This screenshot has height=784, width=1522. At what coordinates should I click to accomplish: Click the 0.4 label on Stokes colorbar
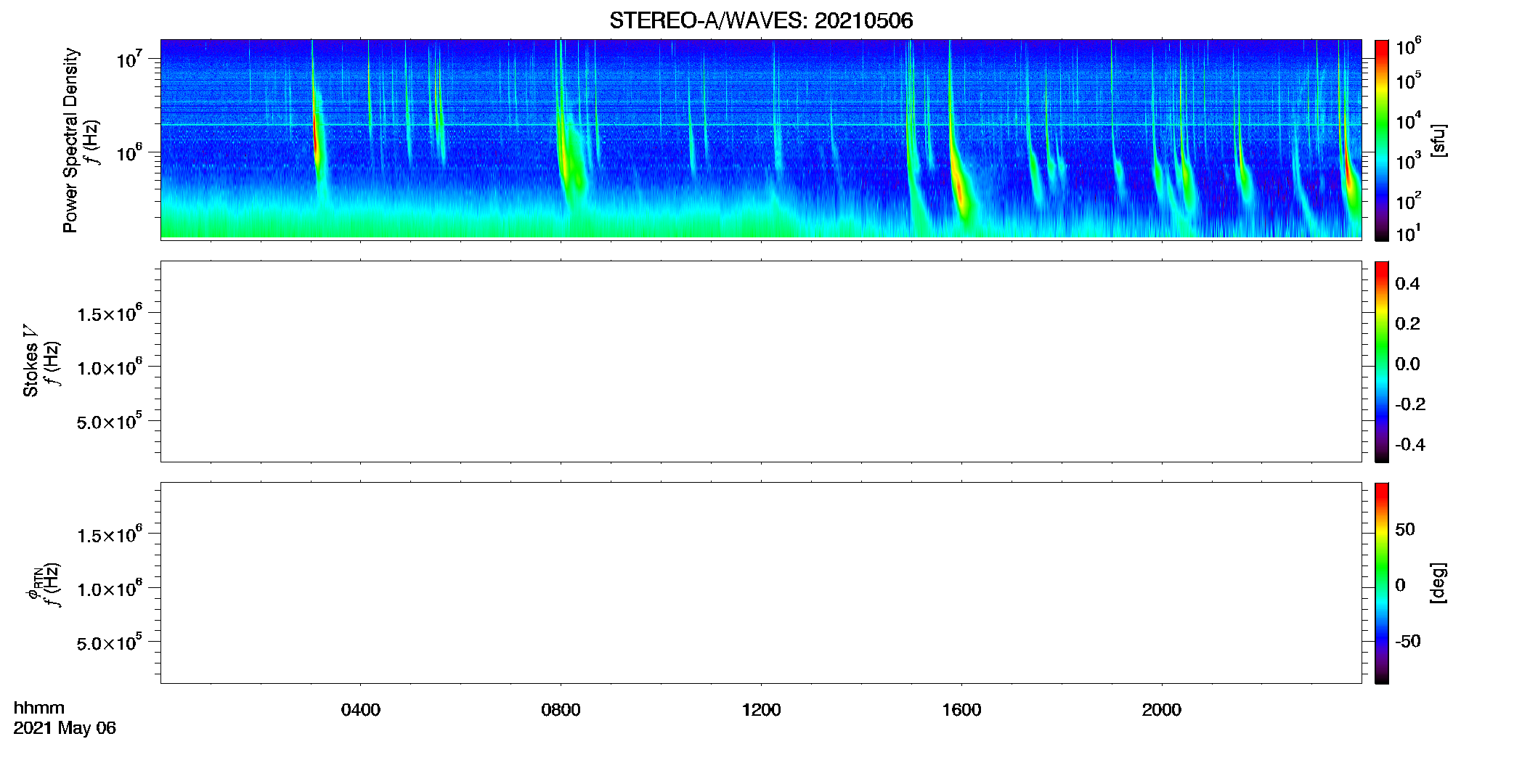pyautogui.click(x=1407, y=284)
